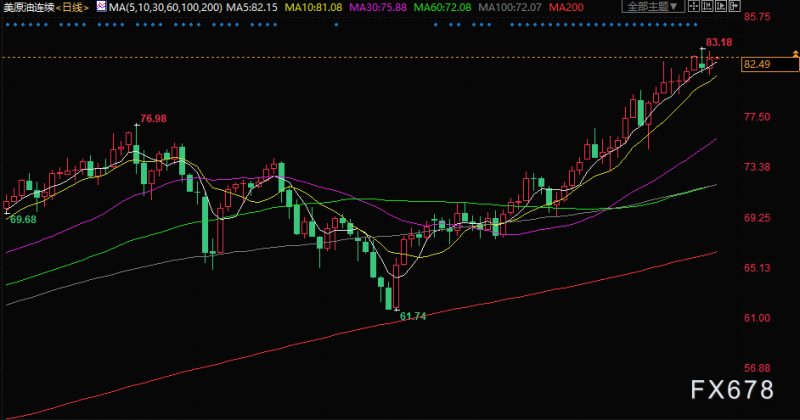
Task: Open the 全部主题 dropdown
Action: point(653,6)
